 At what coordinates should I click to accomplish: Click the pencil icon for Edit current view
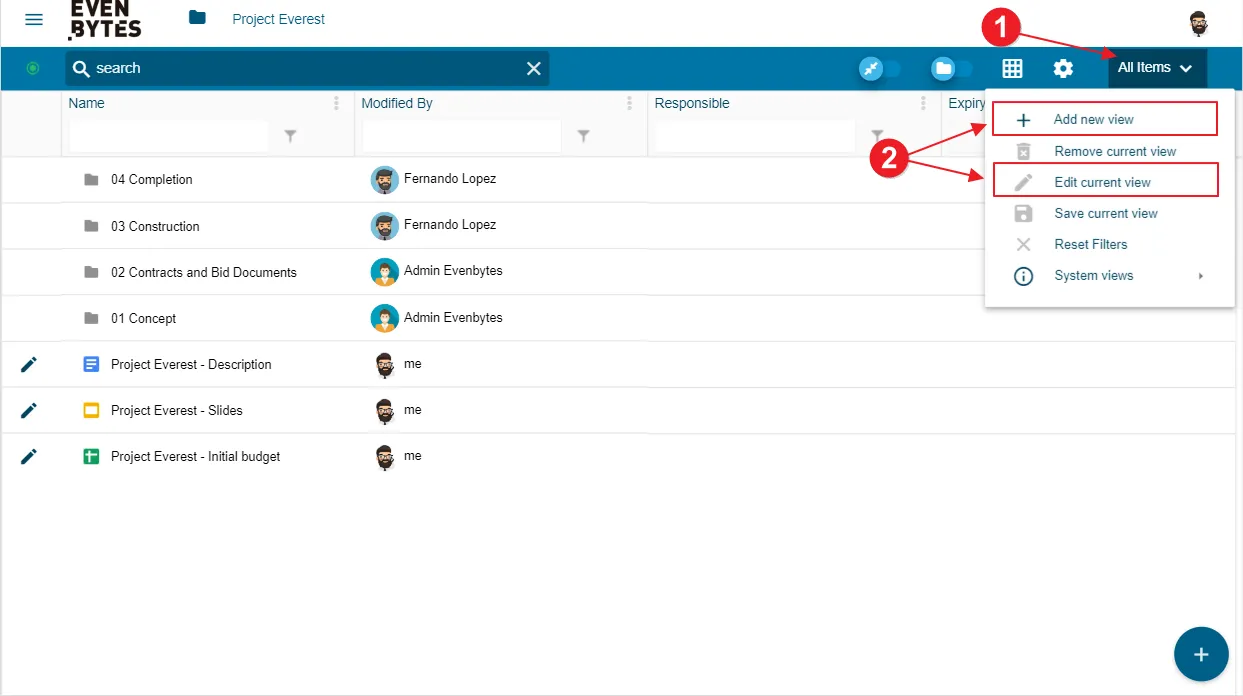1023,182
